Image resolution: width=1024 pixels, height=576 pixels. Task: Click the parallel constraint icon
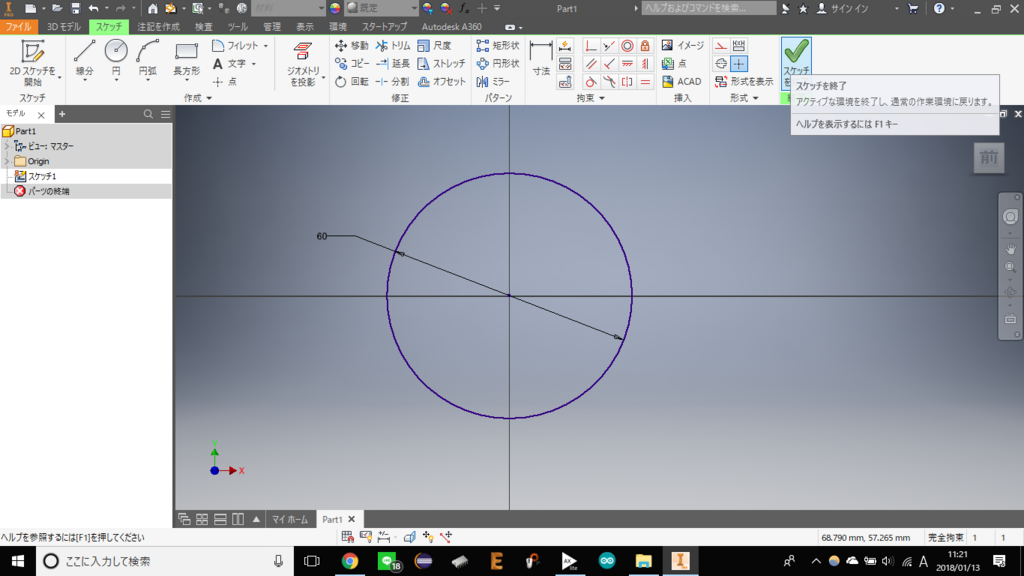(591, 63)
